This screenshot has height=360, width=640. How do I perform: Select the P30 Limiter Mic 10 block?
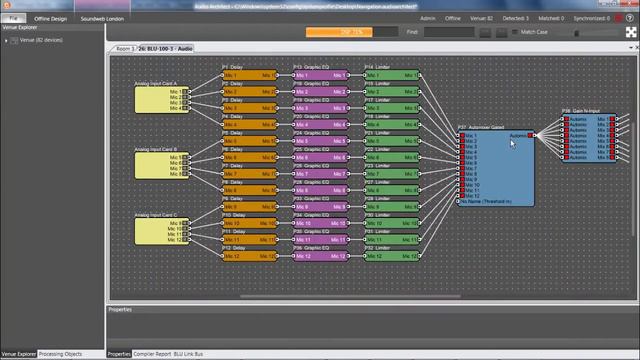pos(392,223)
